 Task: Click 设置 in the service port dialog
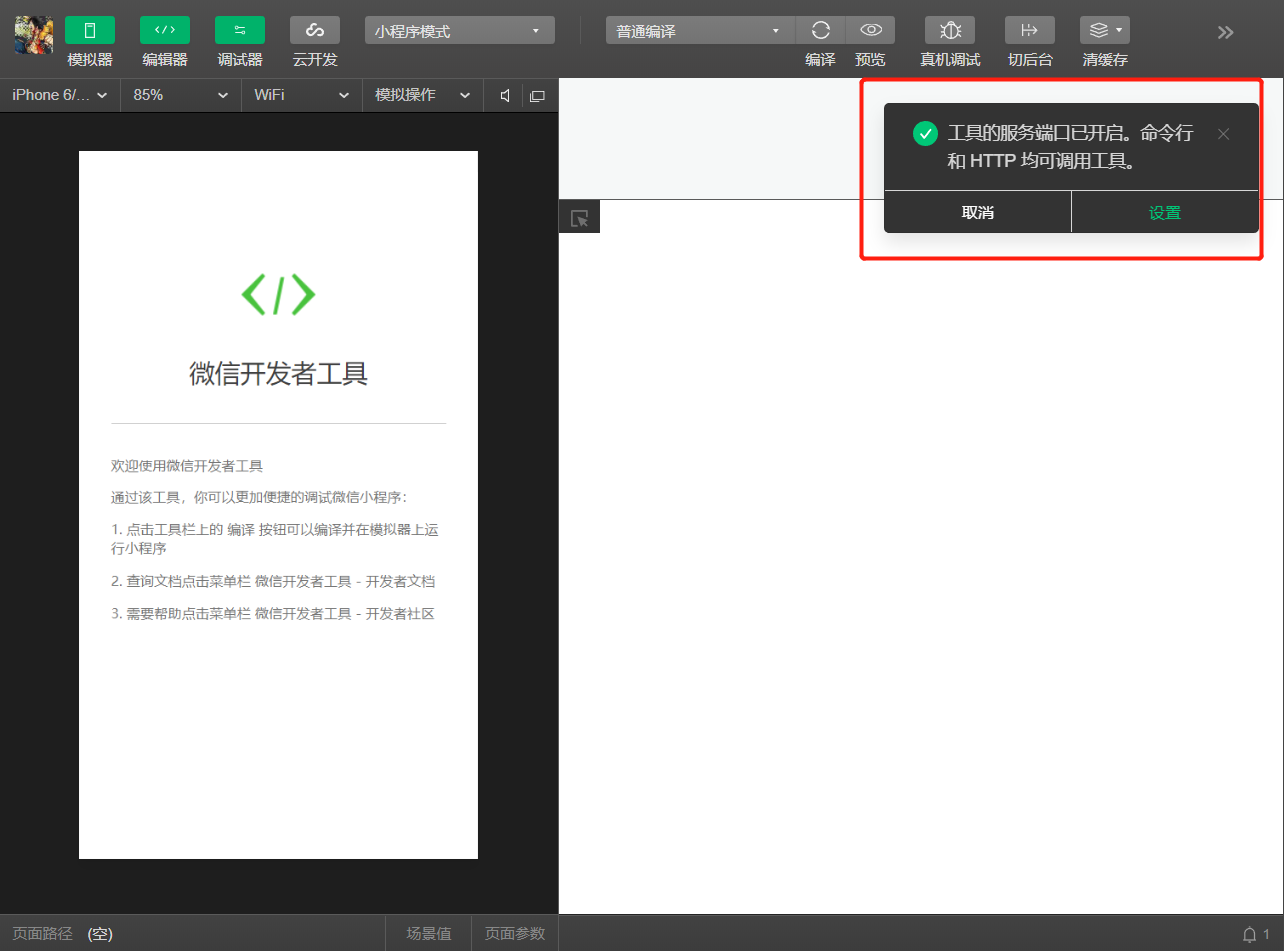pos(1165,211)
